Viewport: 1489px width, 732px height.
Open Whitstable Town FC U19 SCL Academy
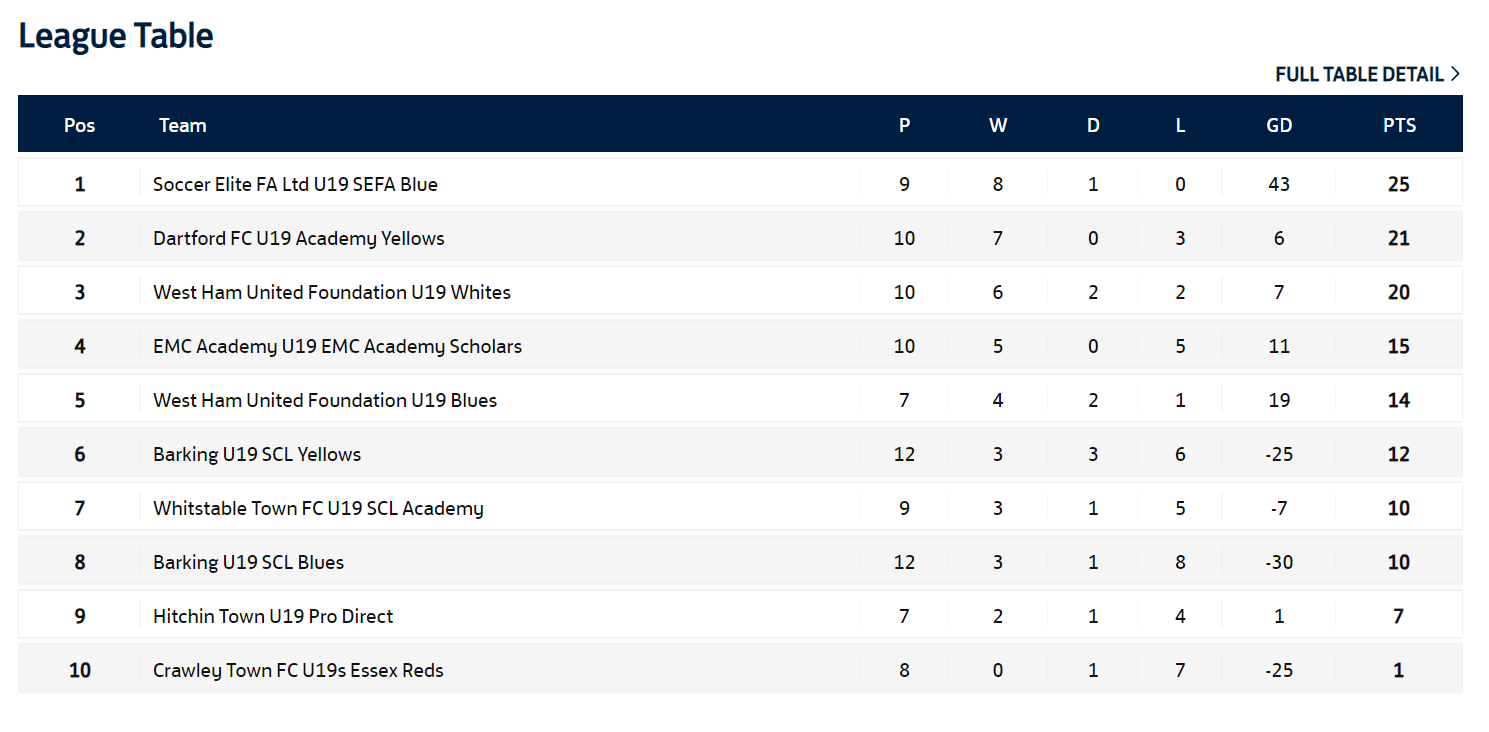click(x=317, y=508)
